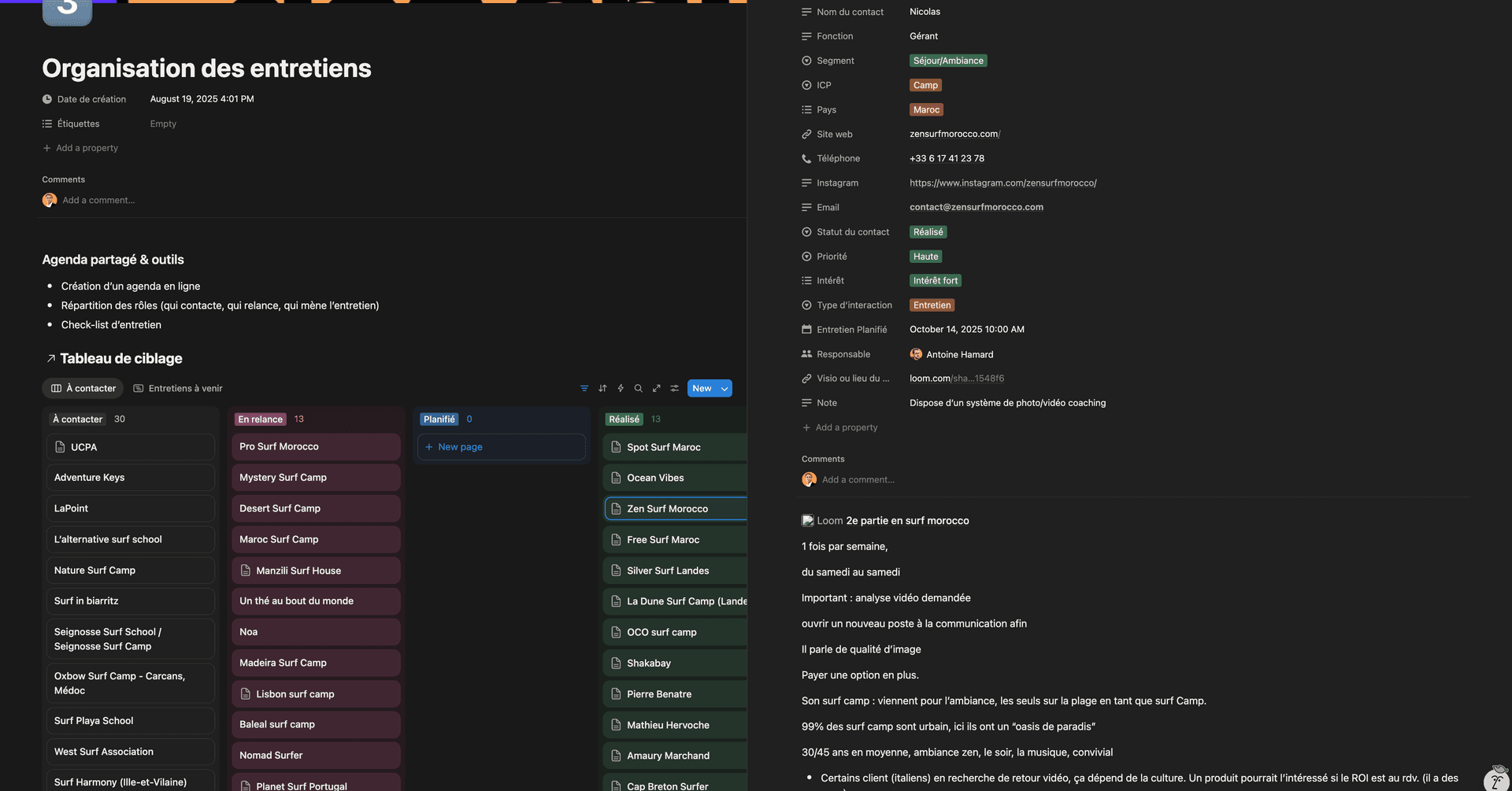The image size is (1512, 791).
Task: Add a new page in the Planifié column
Action: 501,447
